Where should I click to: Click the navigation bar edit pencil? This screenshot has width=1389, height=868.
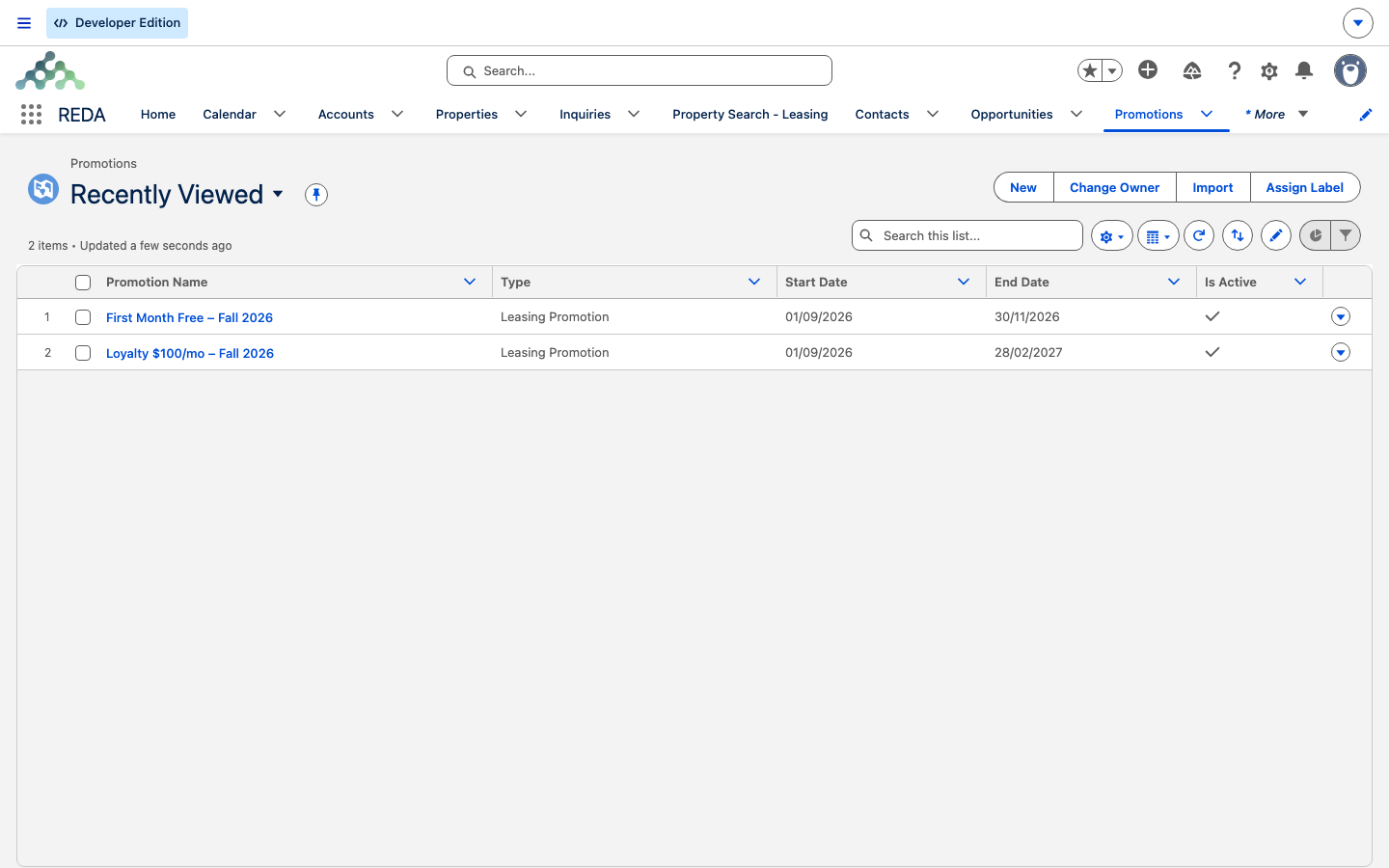click(1366, 115)
